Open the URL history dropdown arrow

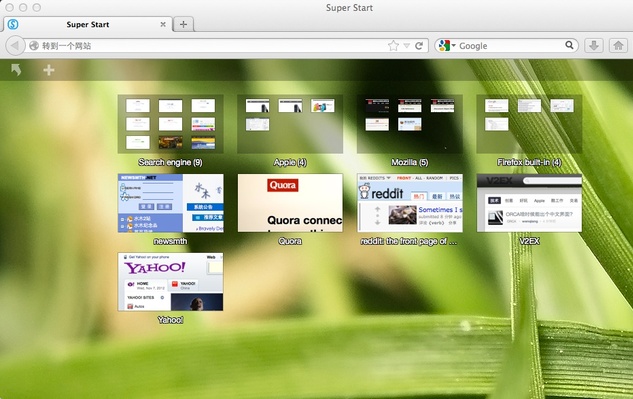[407, 46]
